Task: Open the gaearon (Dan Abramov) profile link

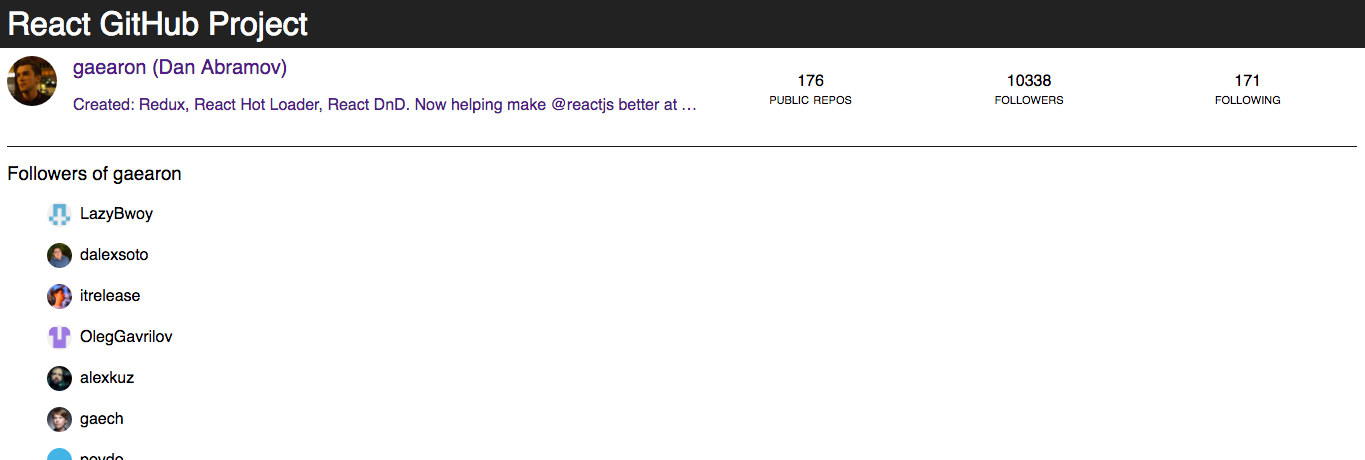Action: 180,68
